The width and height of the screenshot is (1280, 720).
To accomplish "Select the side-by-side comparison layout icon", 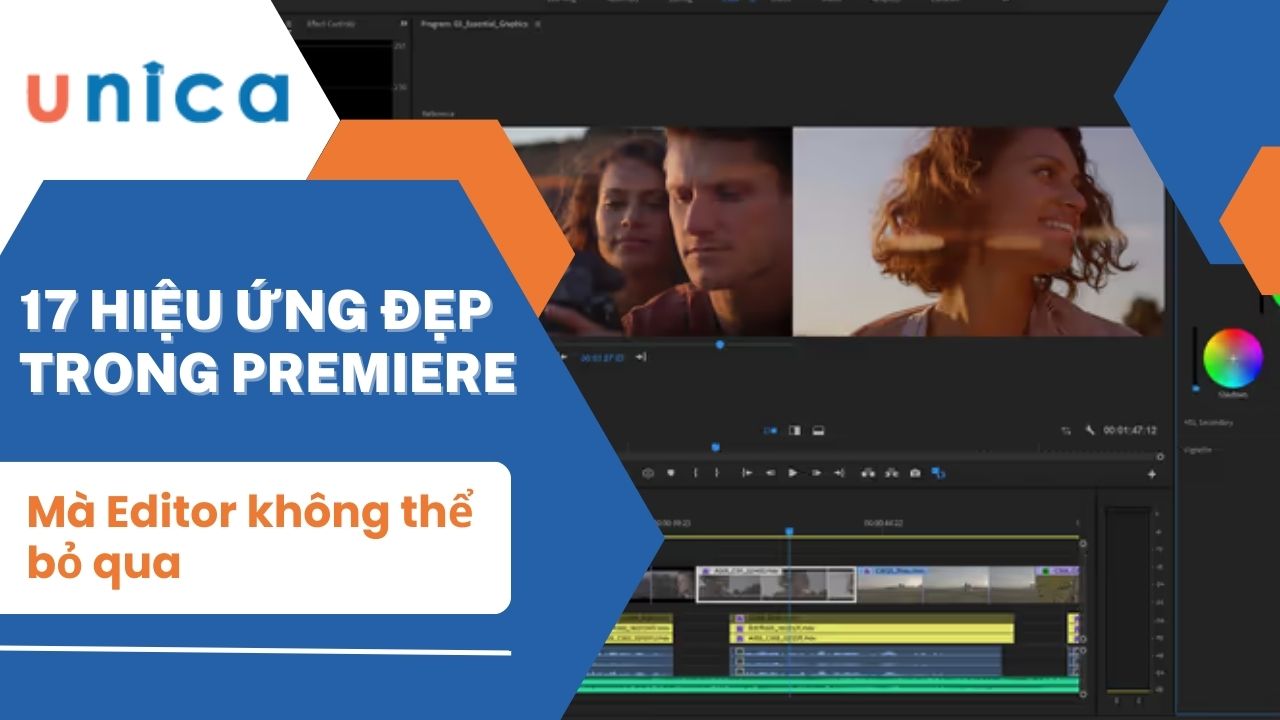I will point(770,430).
